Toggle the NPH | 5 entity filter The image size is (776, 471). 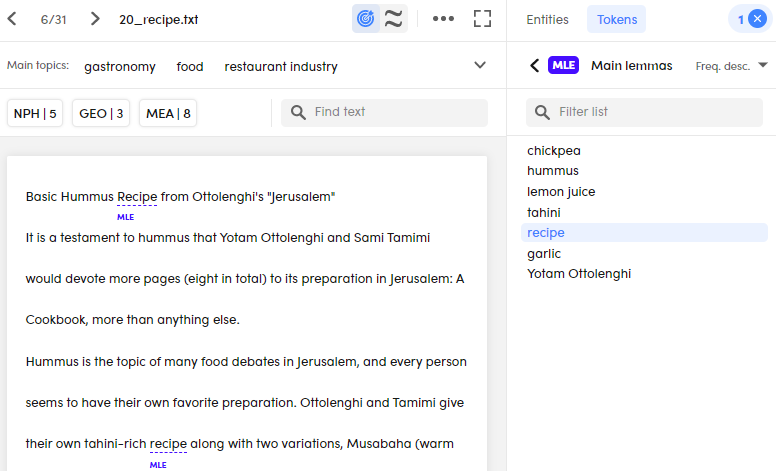coord(35,113)
